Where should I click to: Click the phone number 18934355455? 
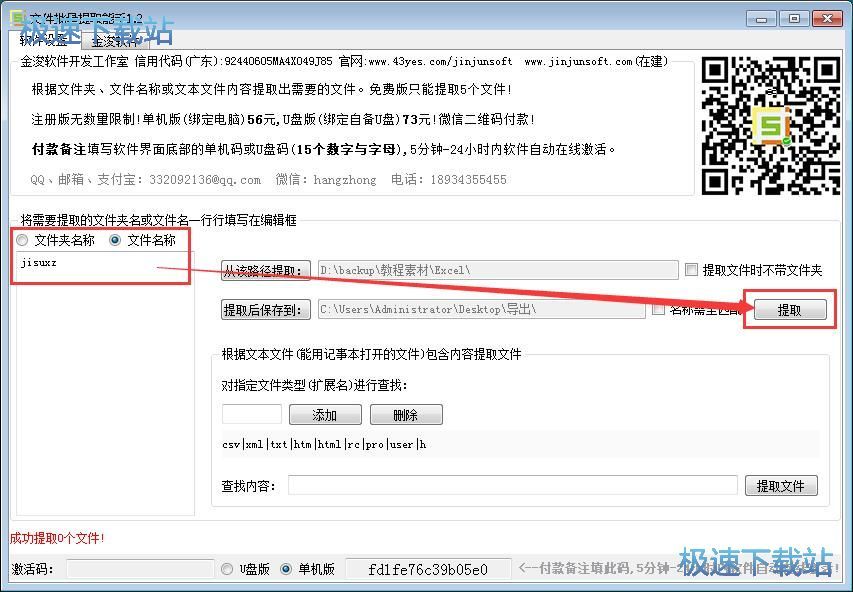tap(468, 180)
